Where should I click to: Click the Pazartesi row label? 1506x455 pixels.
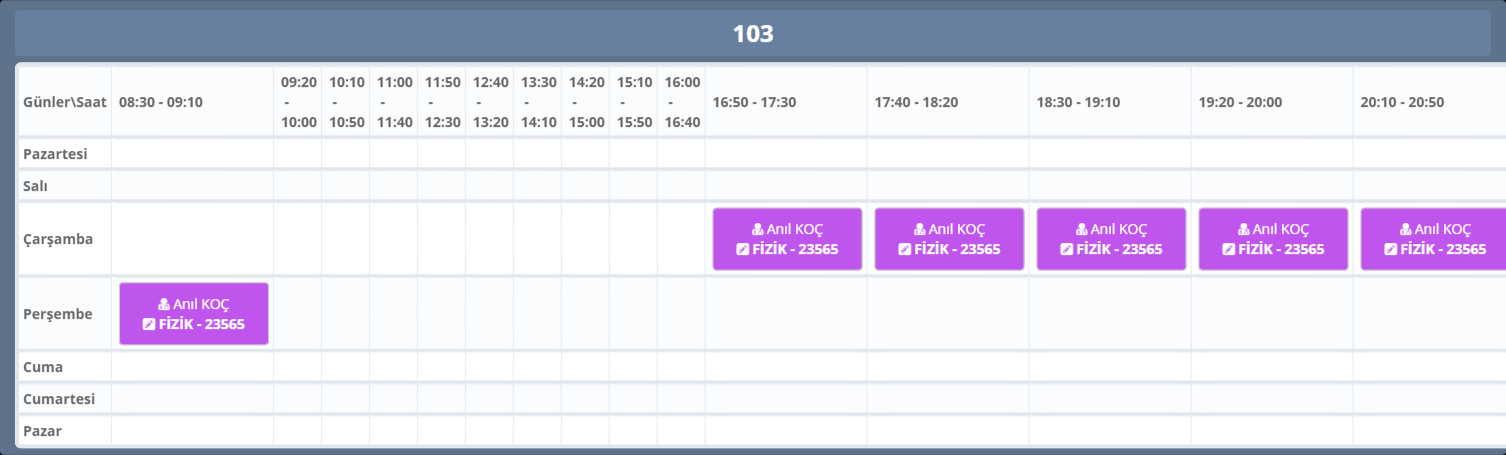coord(56,154)
